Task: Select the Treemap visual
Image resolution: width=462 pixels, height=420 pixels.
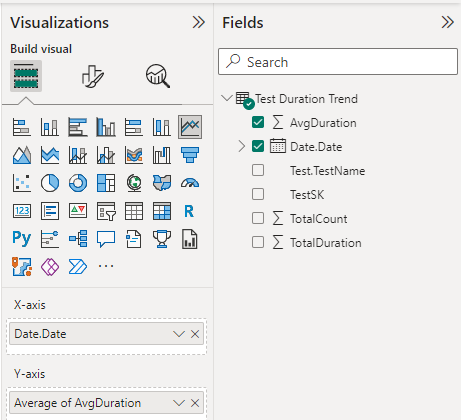Action: (106, 183)
